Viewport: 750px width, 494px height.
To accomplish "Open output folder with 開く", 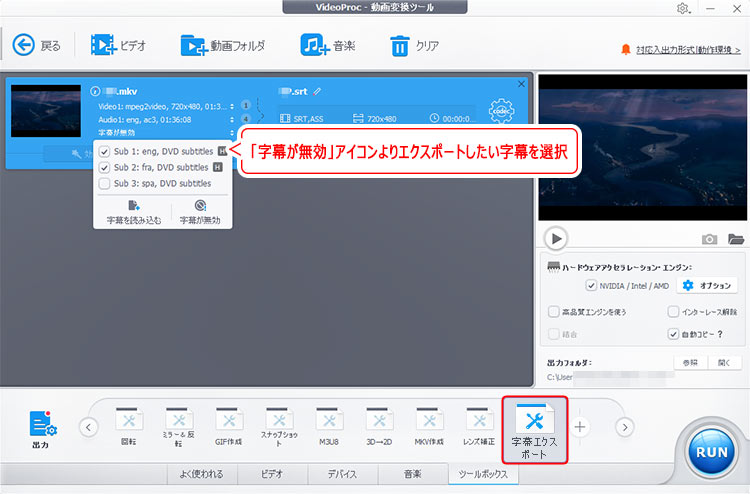I will click(x=725, y=362).
